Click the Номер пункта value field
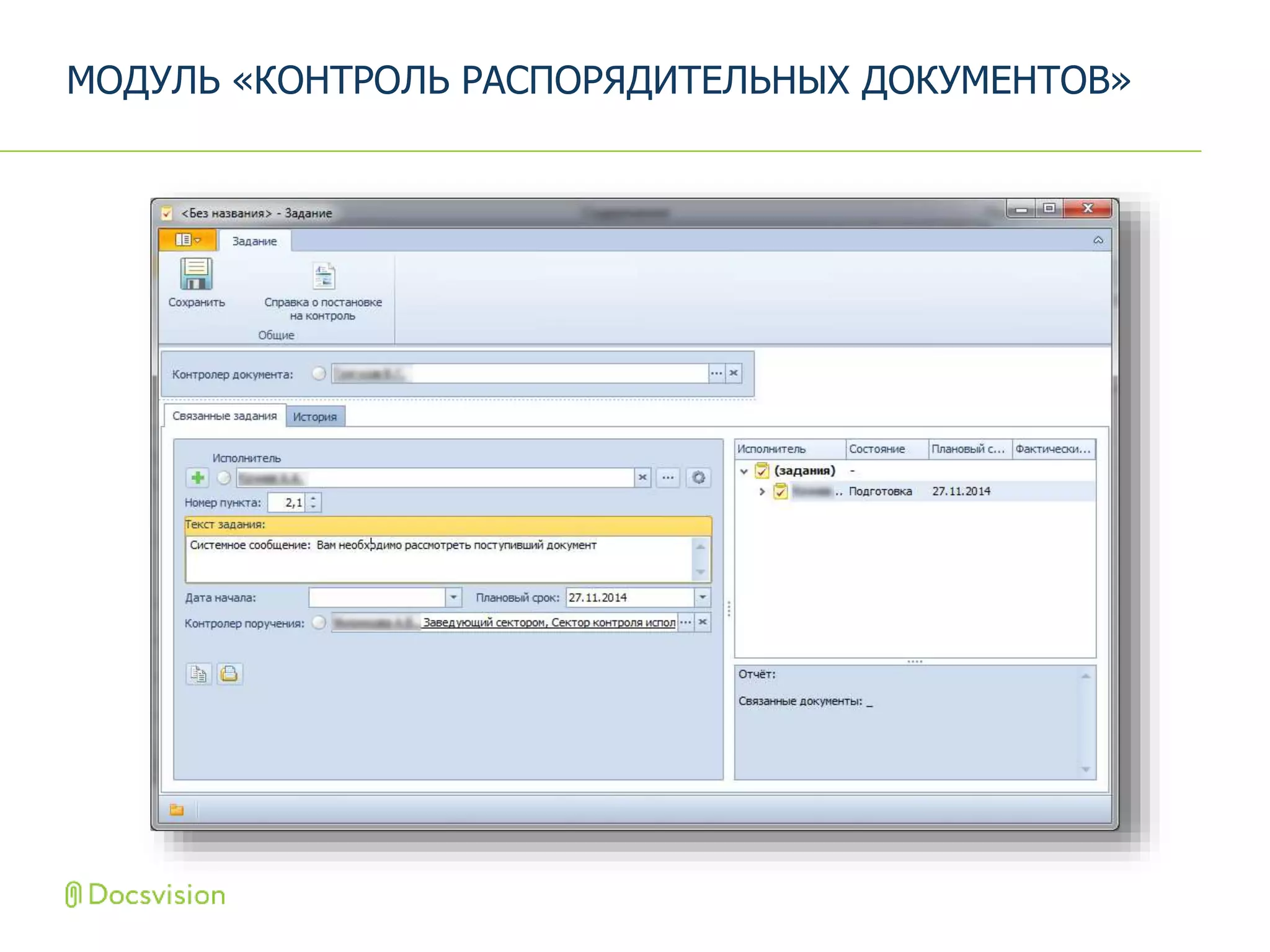This screenshot has height=952, width=1270. (x=287, y=503)
